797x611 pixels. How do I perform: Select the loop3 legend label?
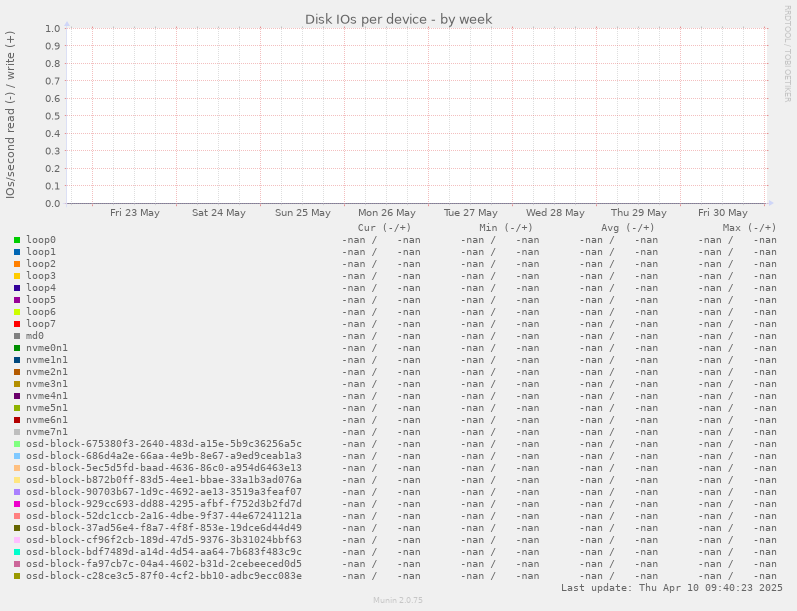coord(41,276)
